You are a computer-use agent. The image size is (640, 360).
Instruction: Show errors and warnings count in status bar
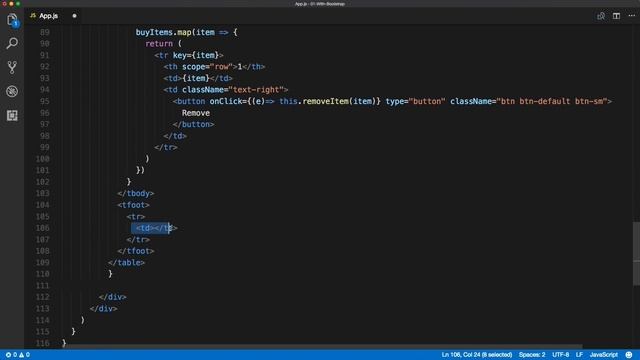pos(18,355)
